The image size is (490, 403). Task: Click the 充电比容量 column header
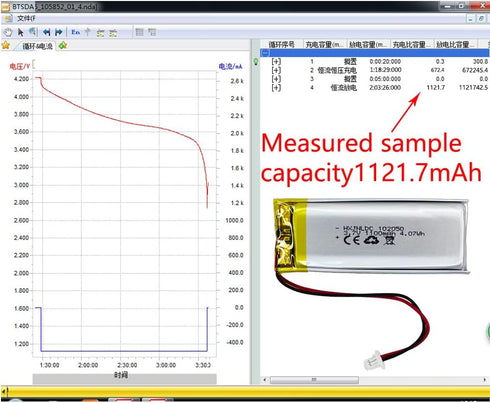412,44
